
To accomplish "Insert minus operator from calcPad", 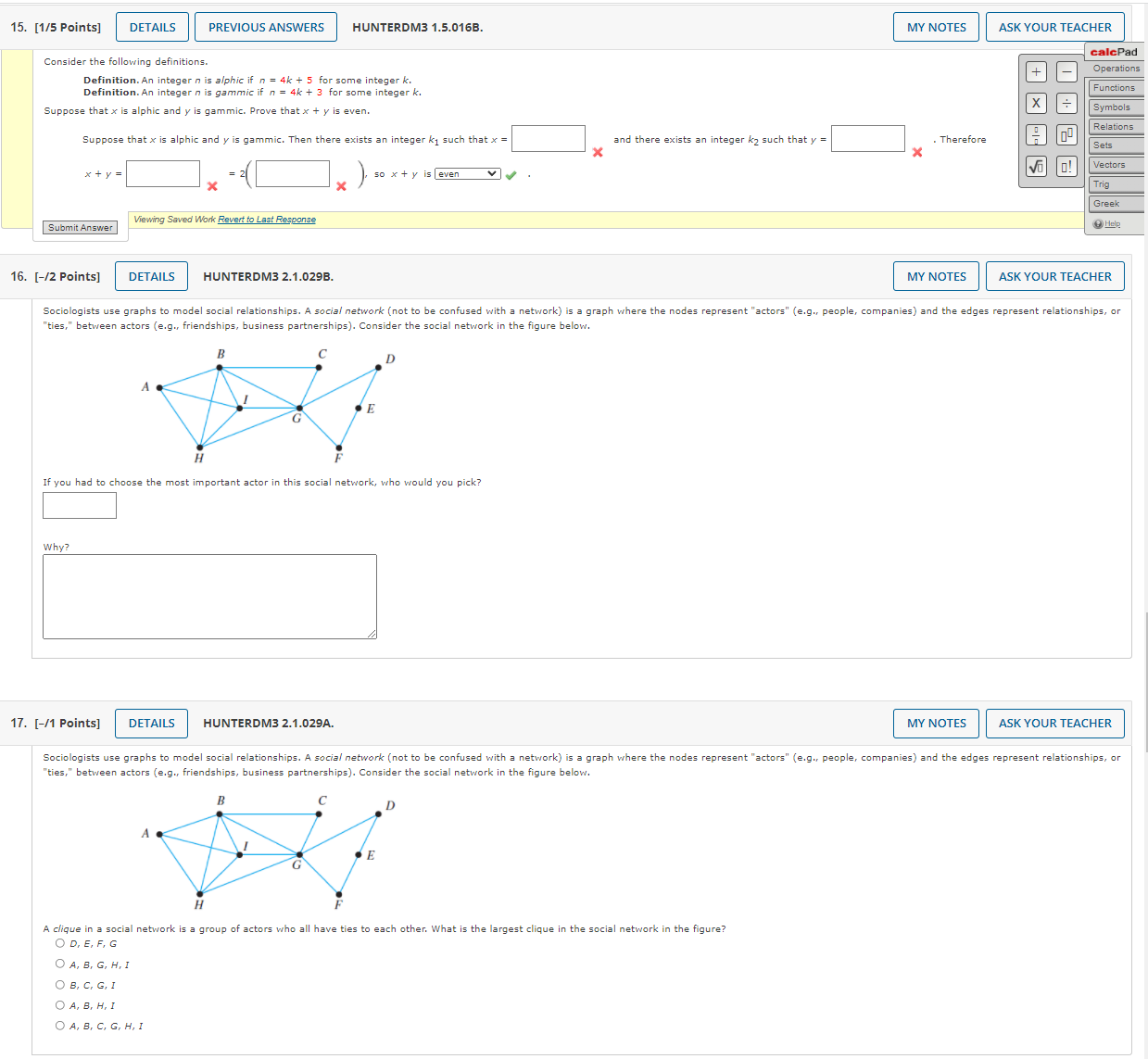I will (x=1066, y=71).
